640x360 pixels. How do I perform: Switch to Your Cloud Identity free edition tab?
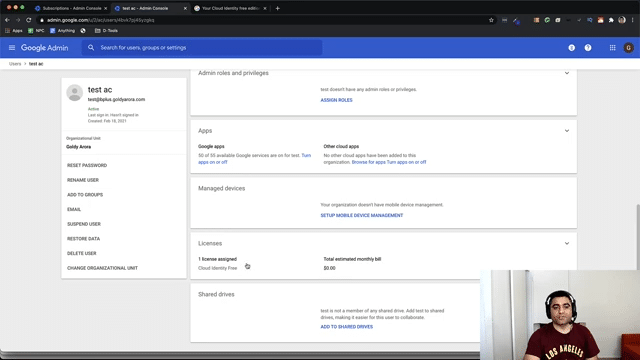(x=230, y=8)
